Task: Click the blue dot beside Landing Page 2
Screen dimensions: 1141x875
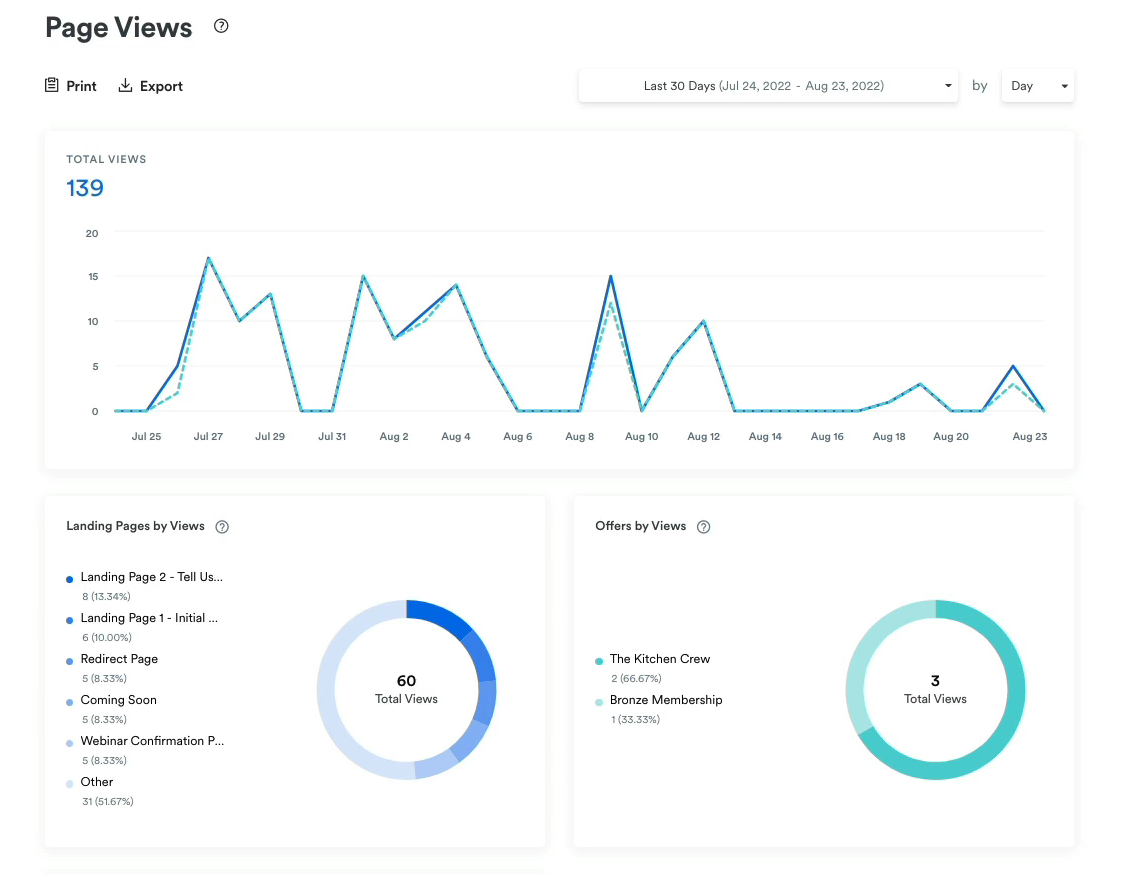Action: tap(68, 578)
